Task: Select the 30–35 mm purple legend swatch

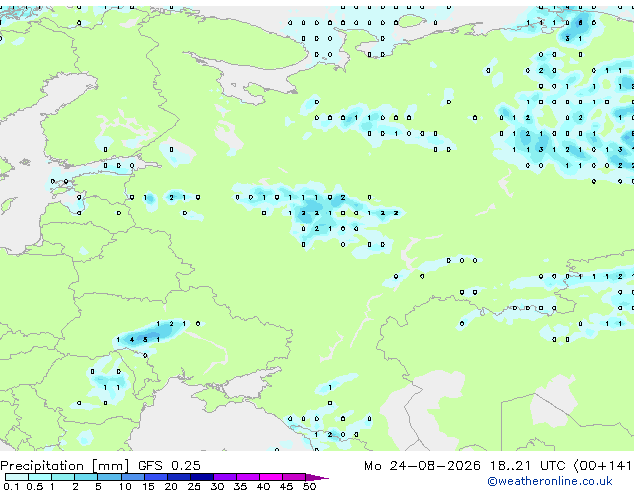Action: tap(224, 477)
